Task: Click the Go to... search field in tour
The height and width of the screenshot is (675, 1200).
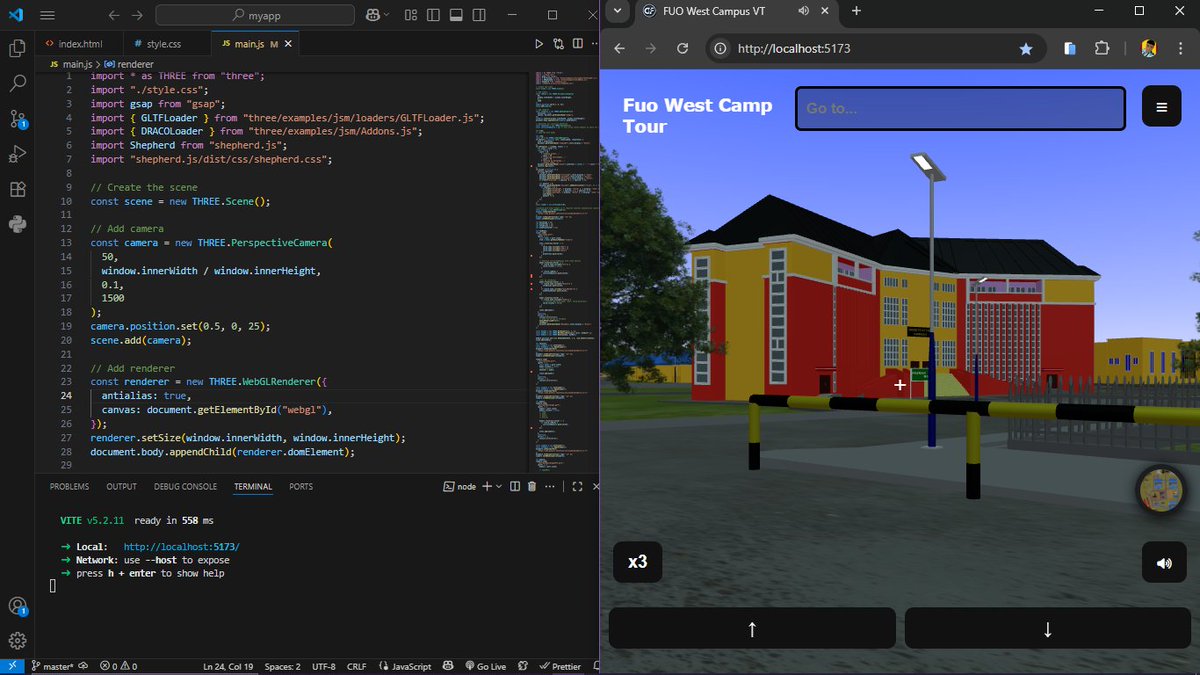Action: [x=960, y=108]
